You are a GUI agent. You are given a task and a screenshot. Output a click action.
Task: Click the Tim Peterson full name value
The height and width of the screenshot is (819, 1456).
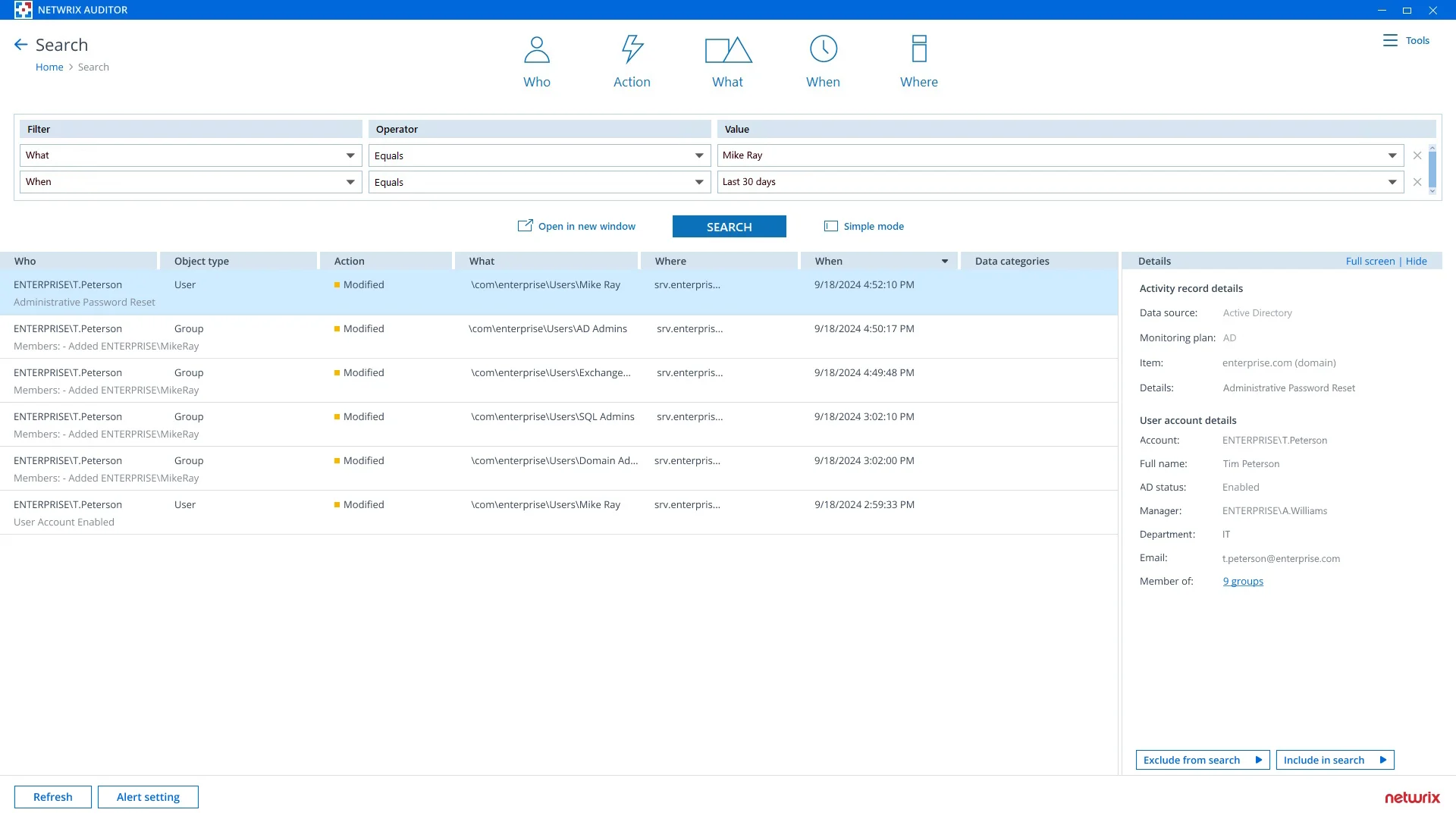[1250, 464]
